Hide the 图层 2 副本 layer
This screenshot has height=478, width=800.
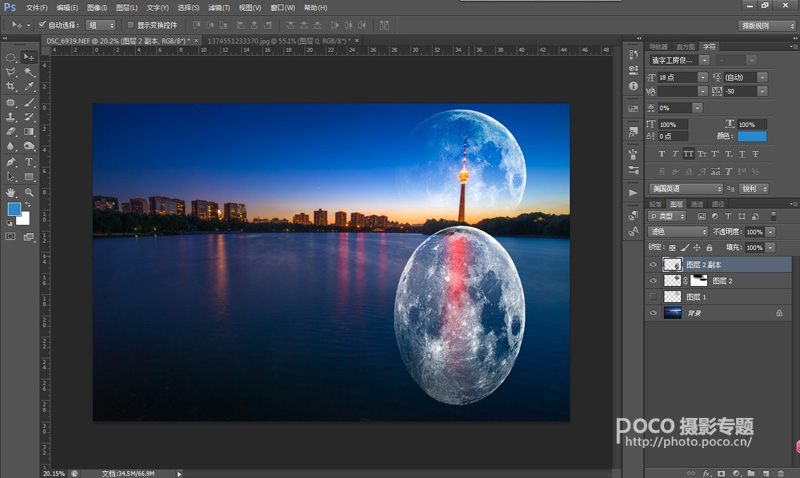pyautogui.click(x=653, y=265)
